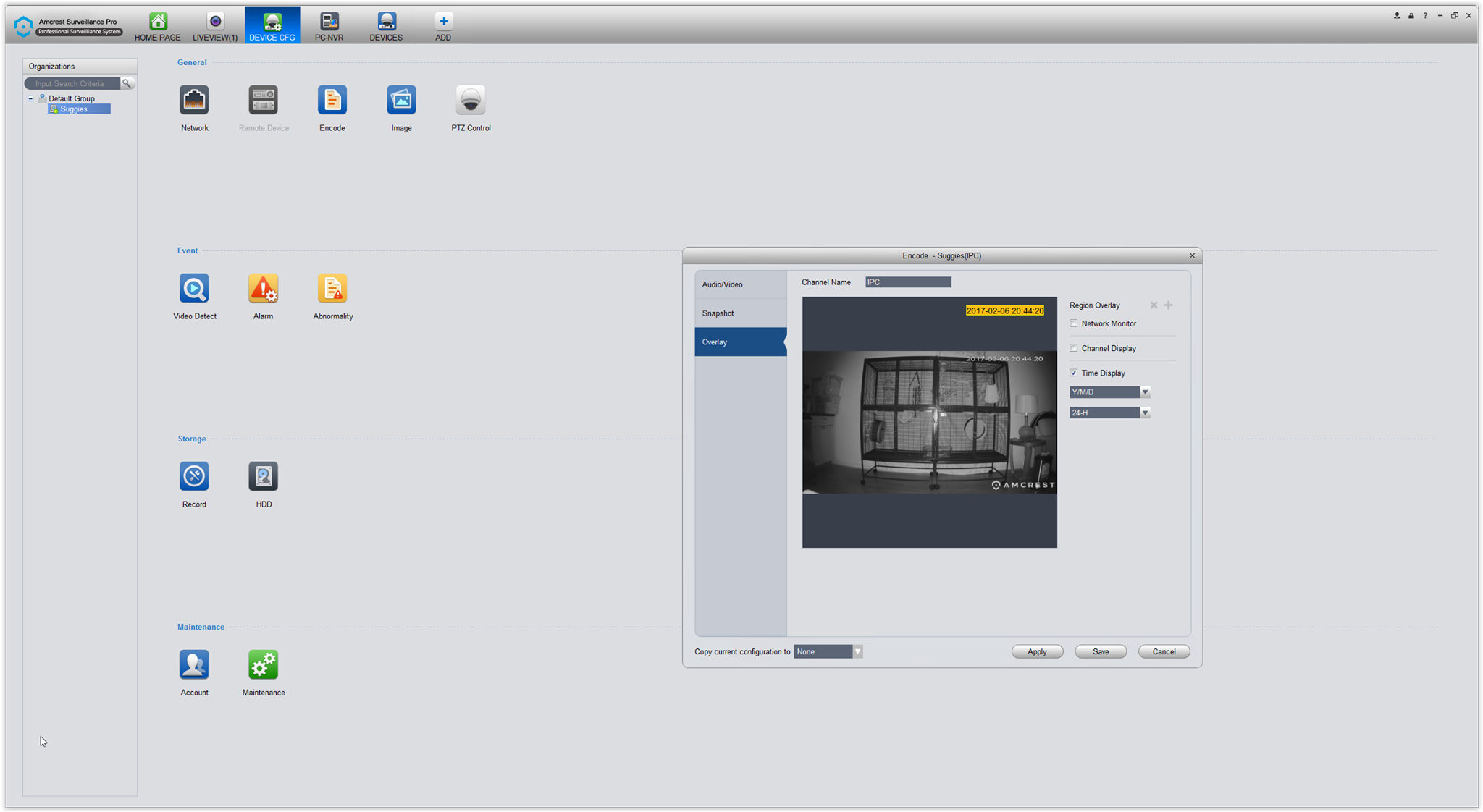The width and height of the screenshot is (1483, 812).
Task: Open the green Maintenance gear icon
Action: point(264,665)
